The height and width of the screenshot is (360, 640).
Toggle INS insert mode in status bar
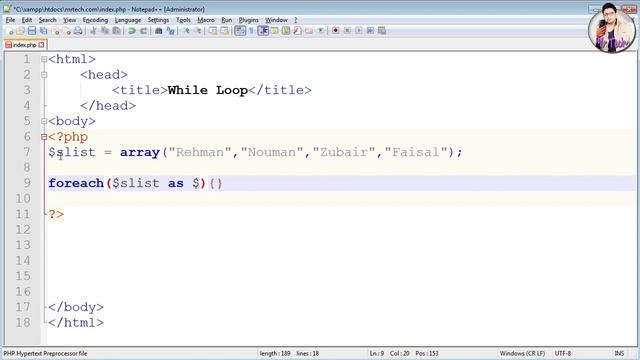coord(619,353)
